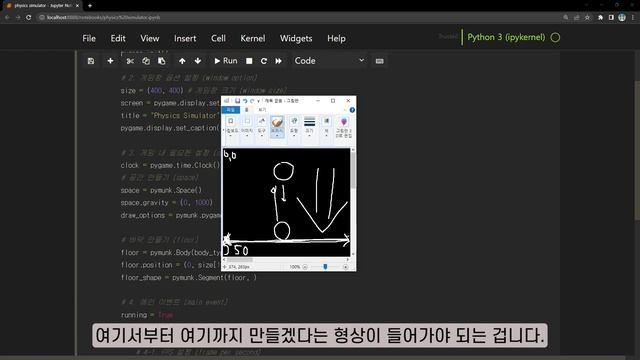Click the kernel status circle icon

(x=555, y=38)
